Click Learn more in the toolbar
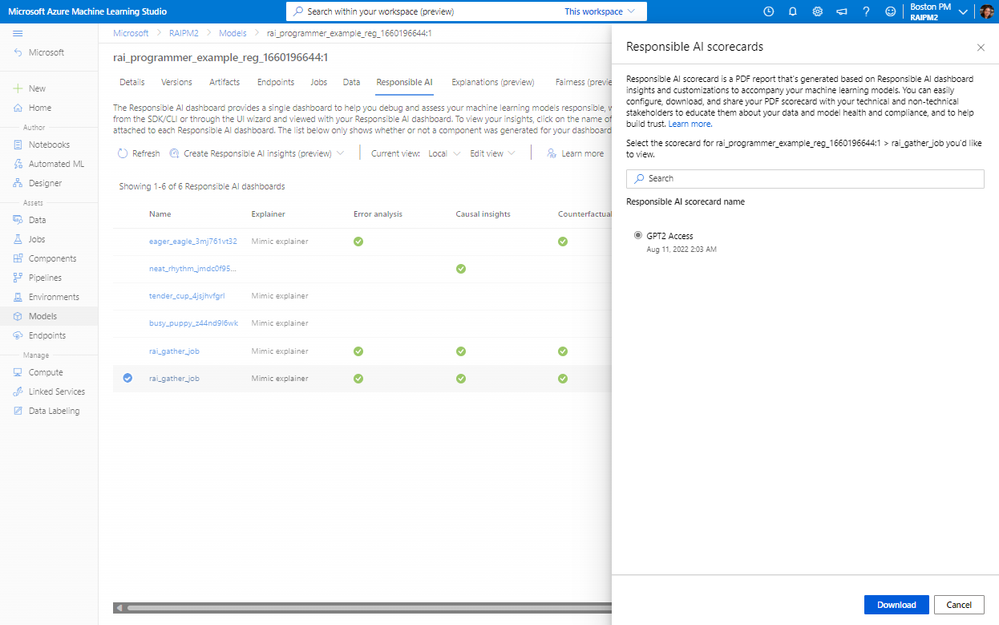This screenshot has height=625, width=999. [x=575, y=154]
